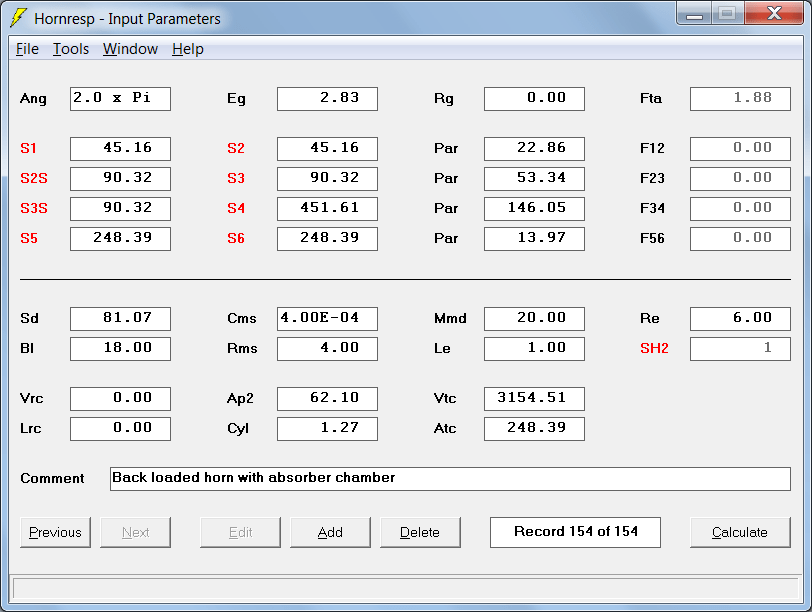Select the S6 field showing 248.39

(x=327, y=239)
